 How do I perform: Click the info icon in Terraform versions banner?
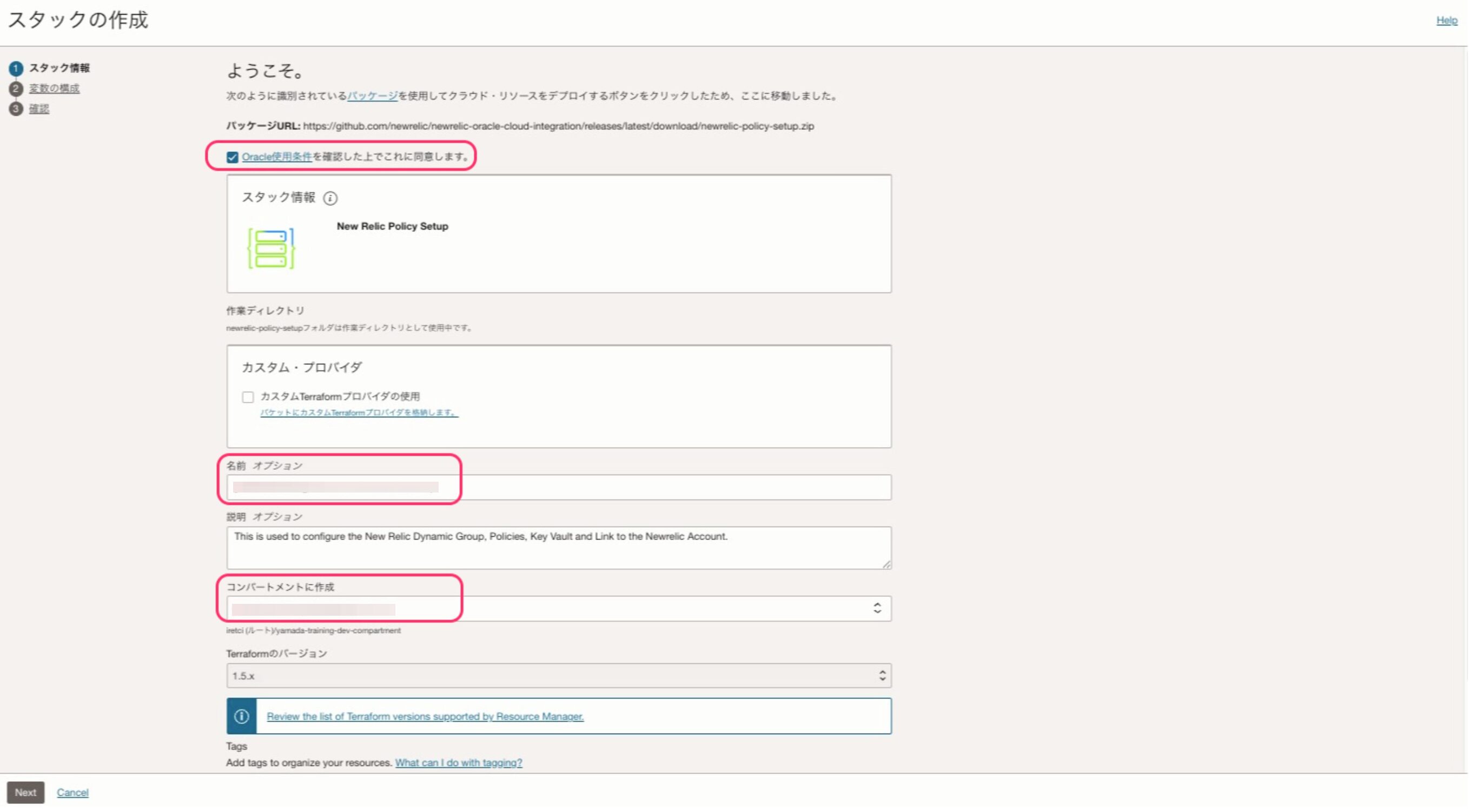[x=241, y=717]
